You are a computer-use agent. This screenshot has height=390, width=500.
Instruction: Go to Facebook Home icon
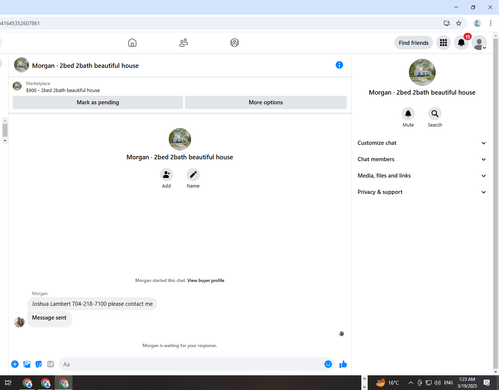132,43
